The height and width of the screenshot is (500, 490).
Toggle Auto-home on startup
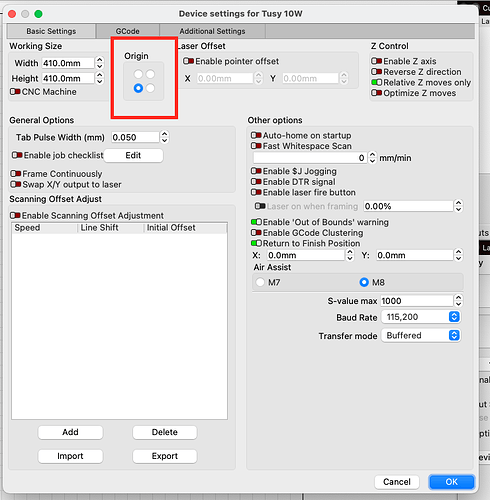[x=256, y=135]
